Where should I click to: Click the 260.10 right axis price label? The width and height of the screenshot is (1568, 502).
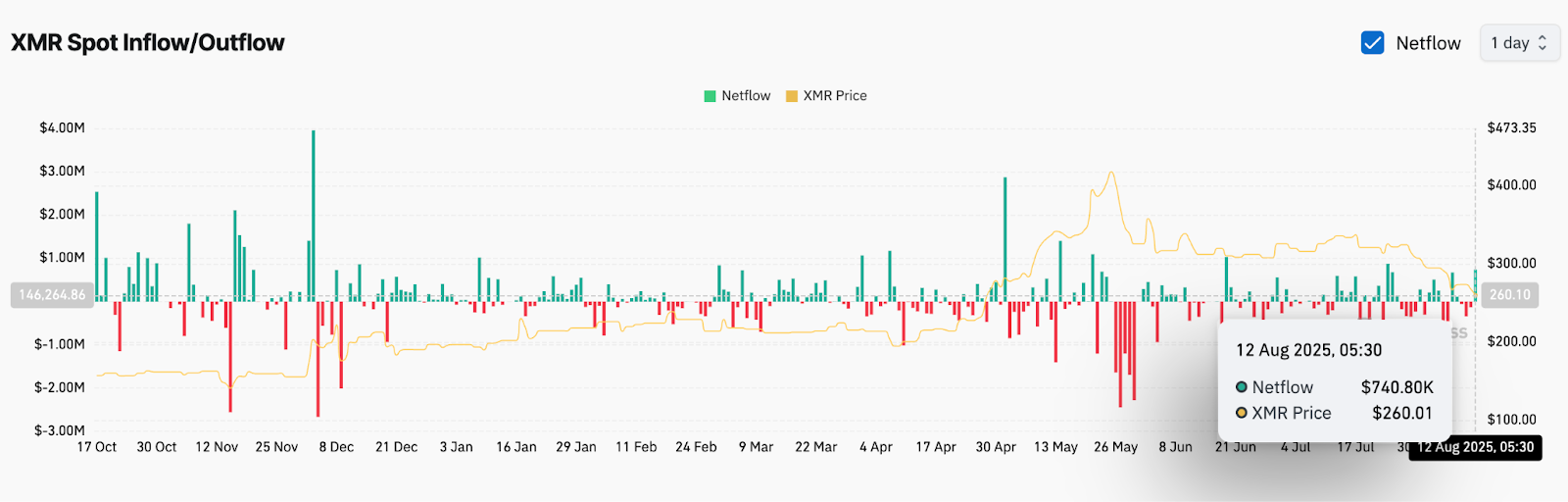(1509, 295)
